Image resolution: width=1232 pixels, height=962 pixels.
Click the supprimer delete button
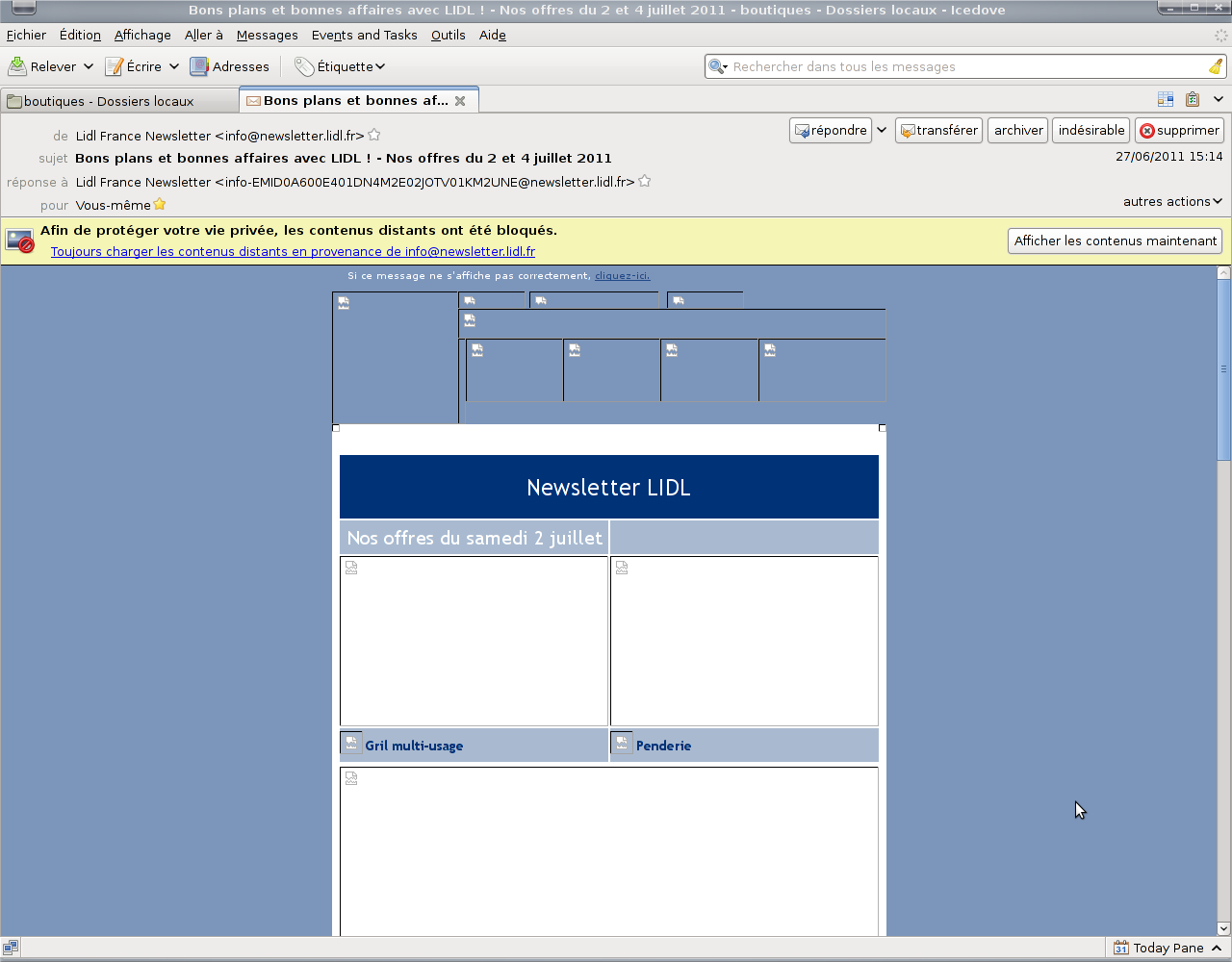click(1179, 130)
